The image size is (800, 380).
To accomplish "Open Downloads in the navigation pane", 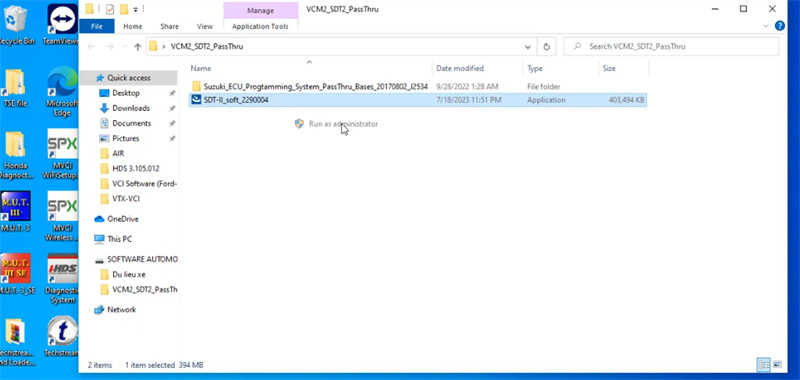I will 131,108.
